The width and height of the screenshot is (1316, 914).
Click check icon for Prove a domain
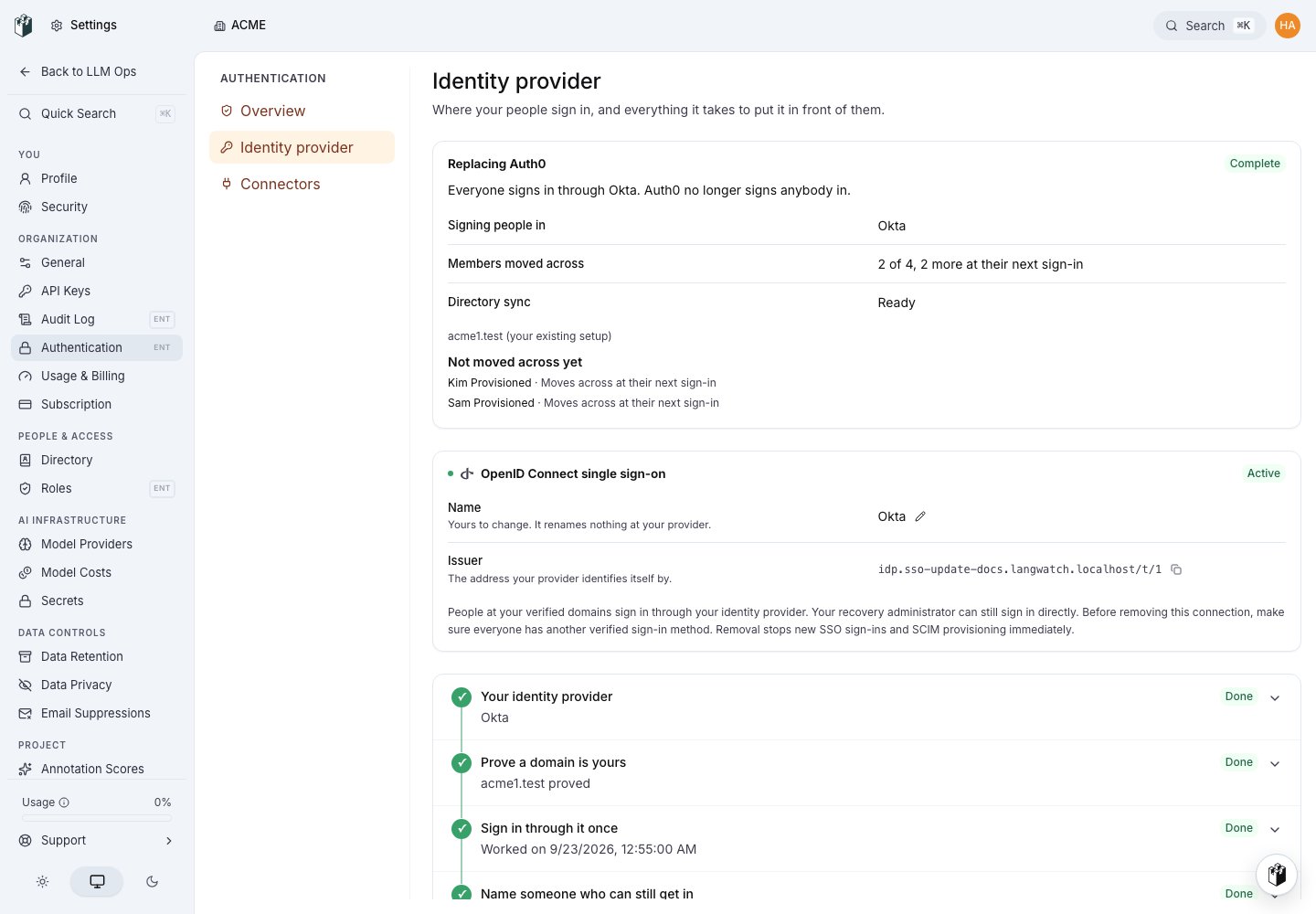click(462, 762)
